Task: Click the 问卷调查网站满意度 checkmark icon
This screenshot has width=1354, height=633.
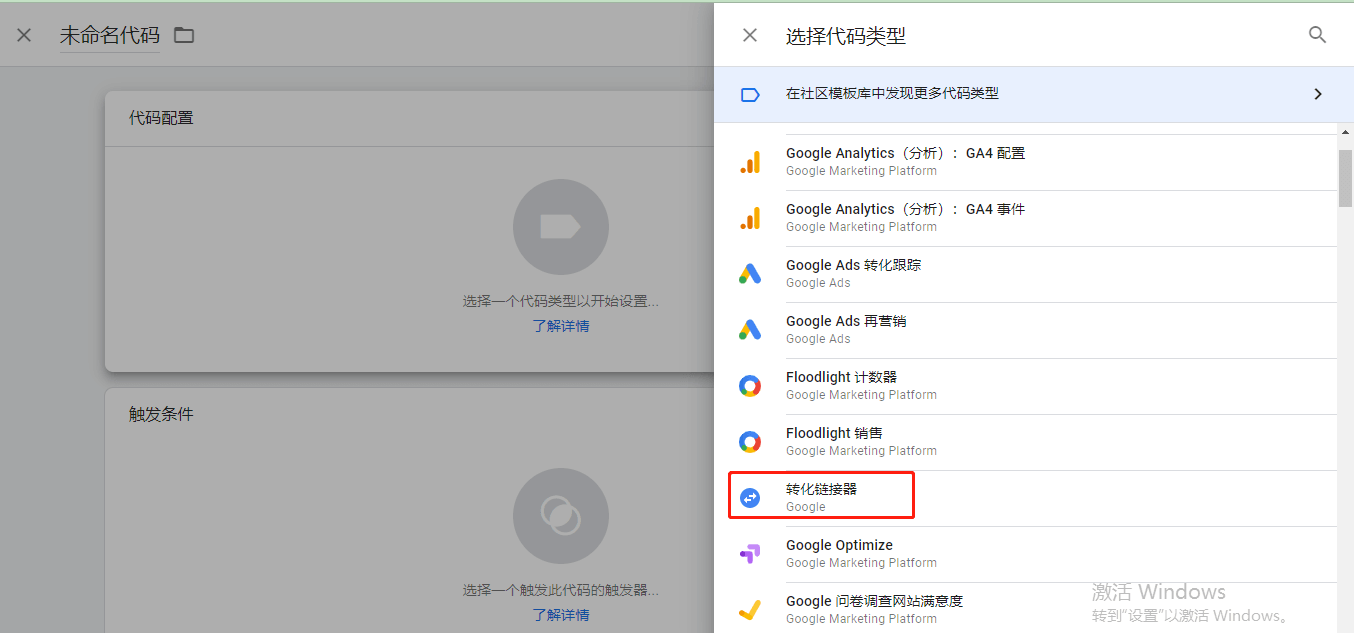Action: (x=750, y=609)
